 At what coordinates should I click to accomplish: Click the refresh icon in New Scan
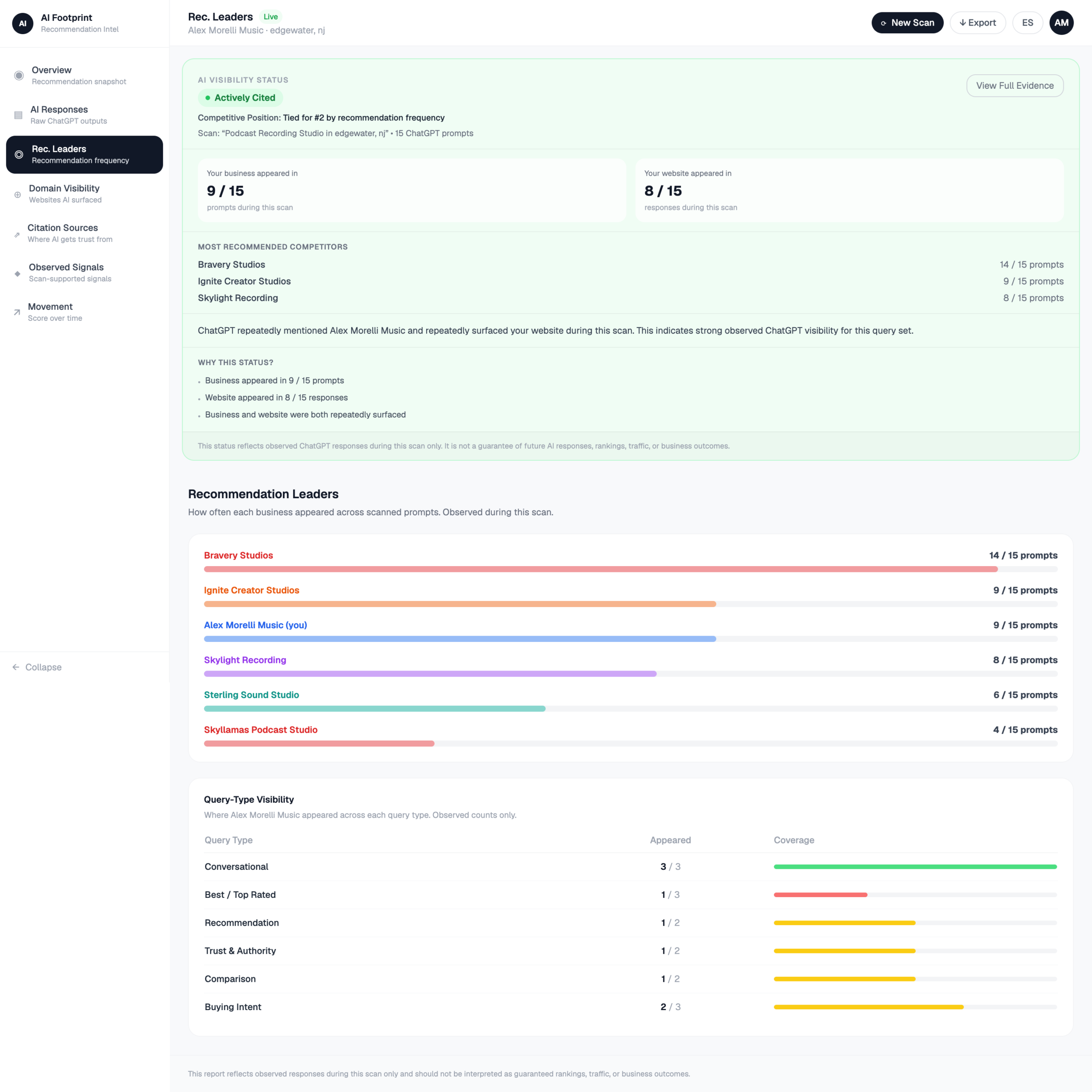pos(883,23)
